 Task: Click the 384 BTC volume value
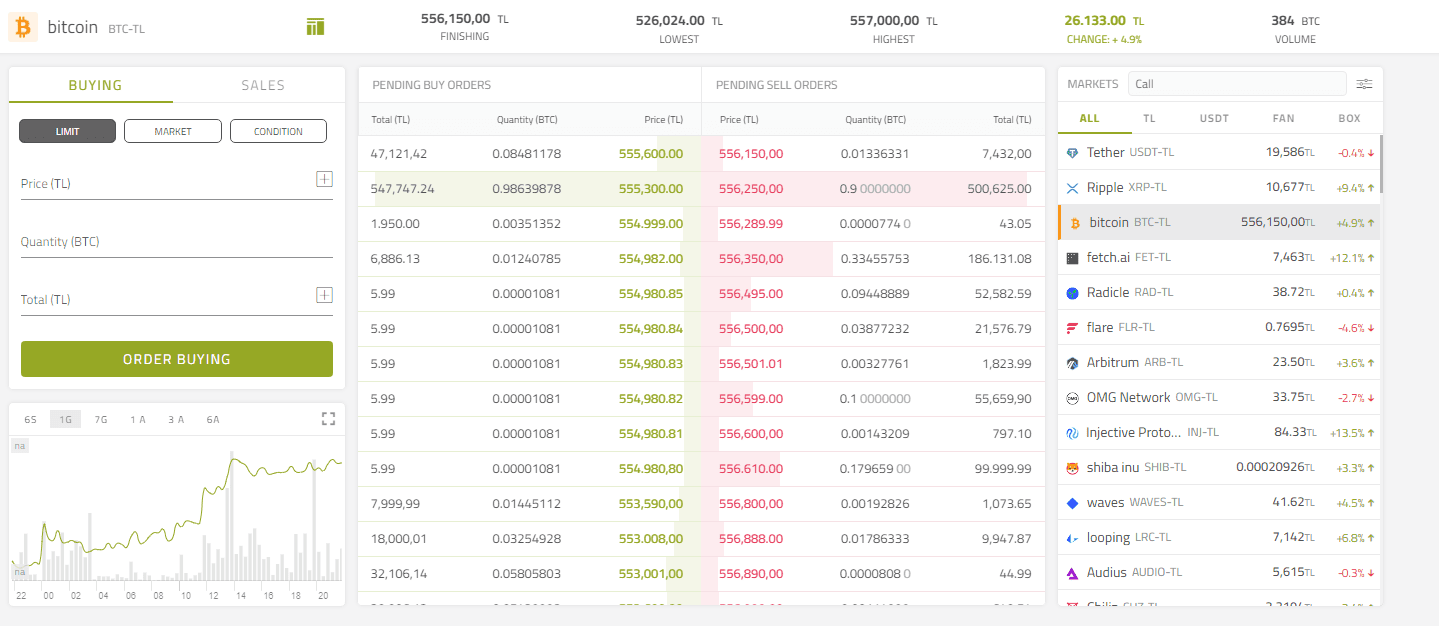click(1296, 20)
